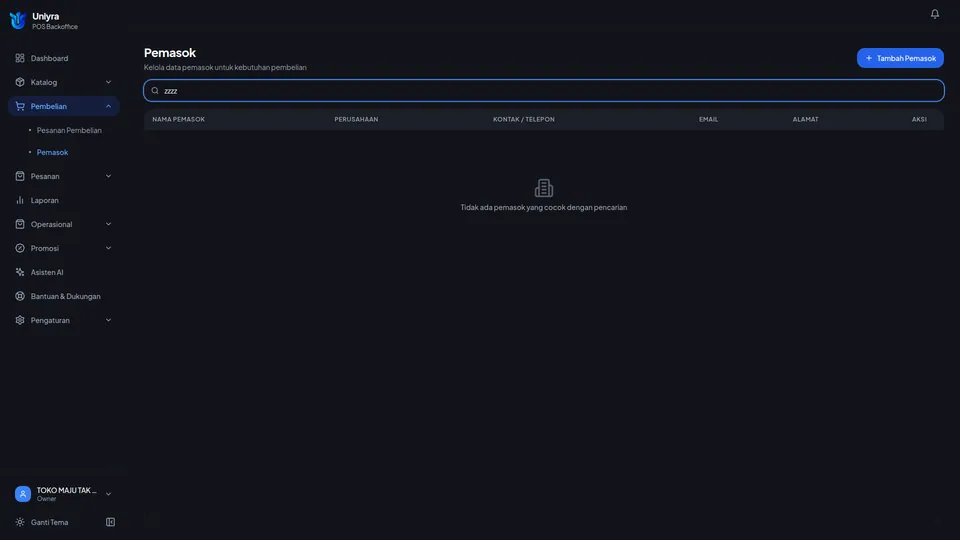Screen dimensions: 960x540
Task: Open Pesanan Pembelian submenu item
Action: coord(69,130)
